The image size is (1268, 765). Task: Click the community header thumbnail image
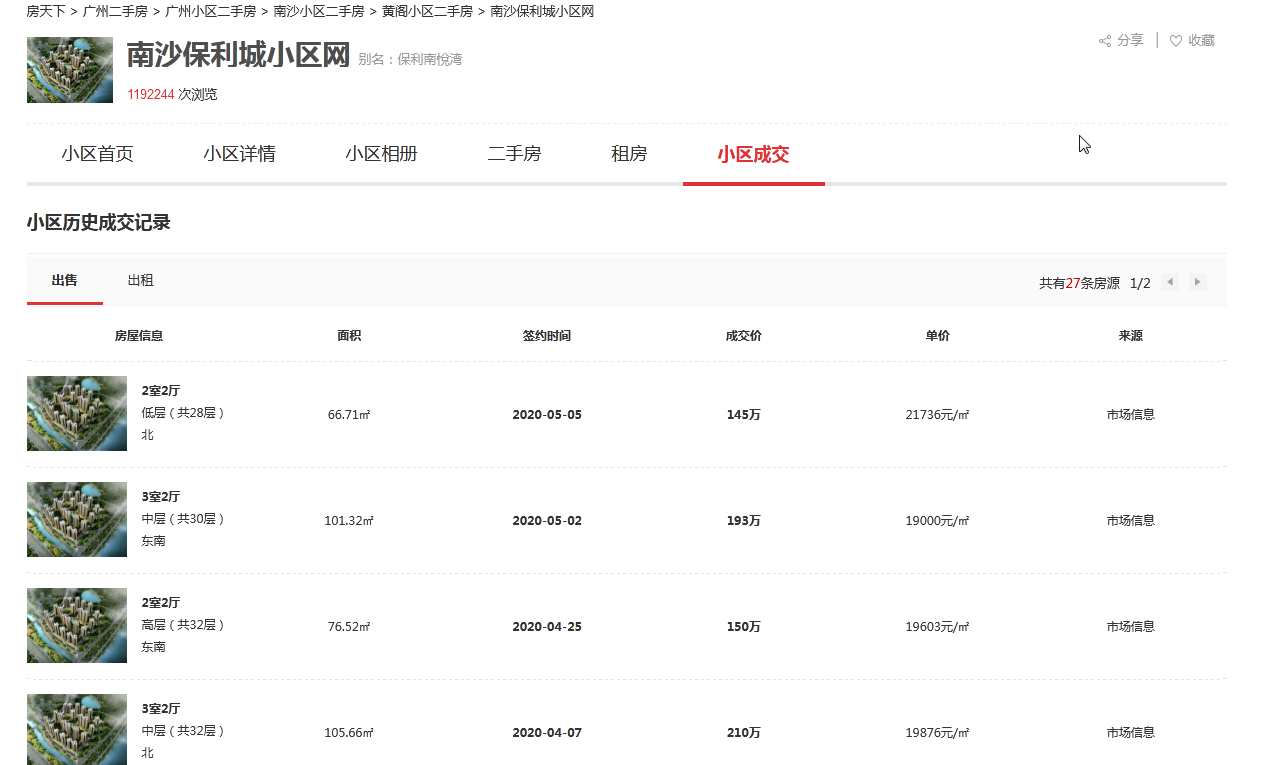click(70, 70)
